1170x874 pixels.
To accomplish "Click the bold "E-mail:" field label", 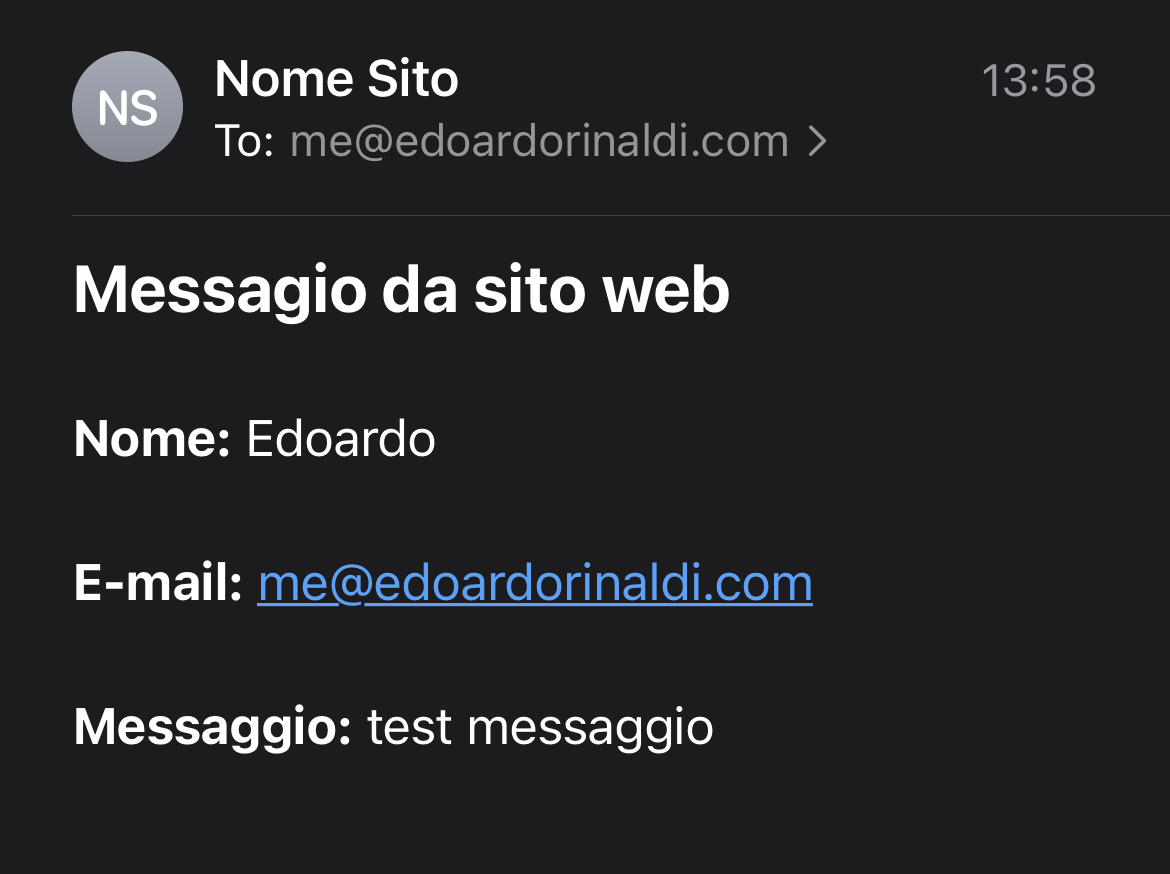I will pyautogui.click(x=158, y=584).
